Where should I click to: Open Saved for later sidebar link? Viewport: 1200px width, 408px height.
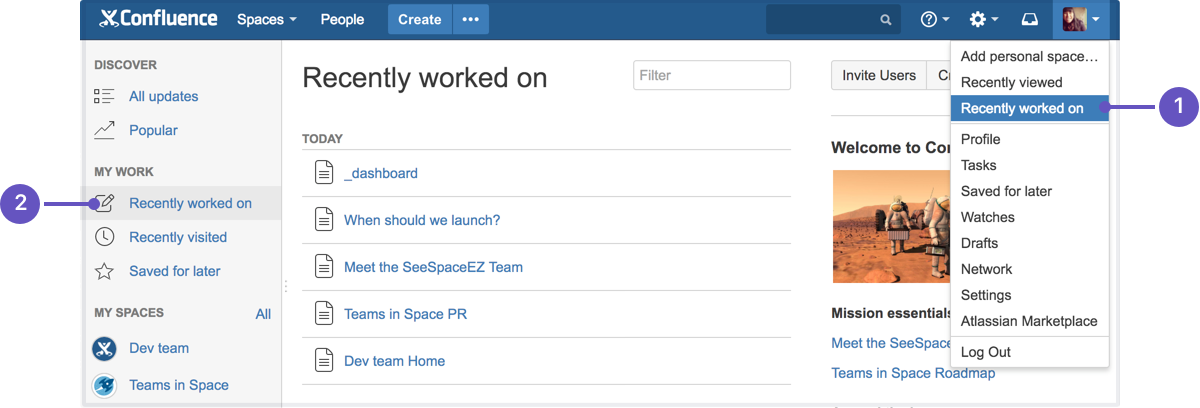(175, 271)
